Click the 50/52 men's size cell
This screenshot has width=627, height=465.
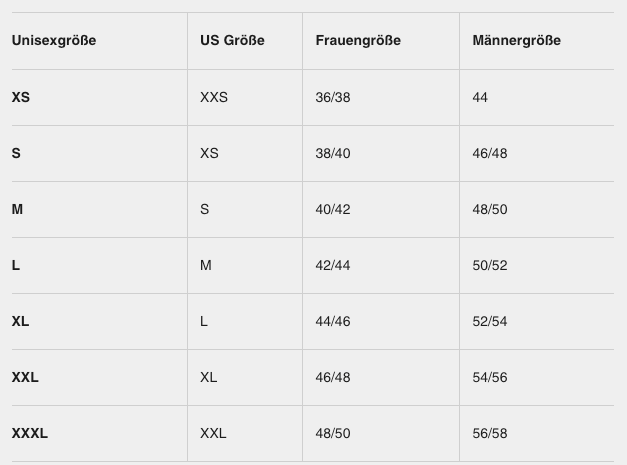point(490,266)
